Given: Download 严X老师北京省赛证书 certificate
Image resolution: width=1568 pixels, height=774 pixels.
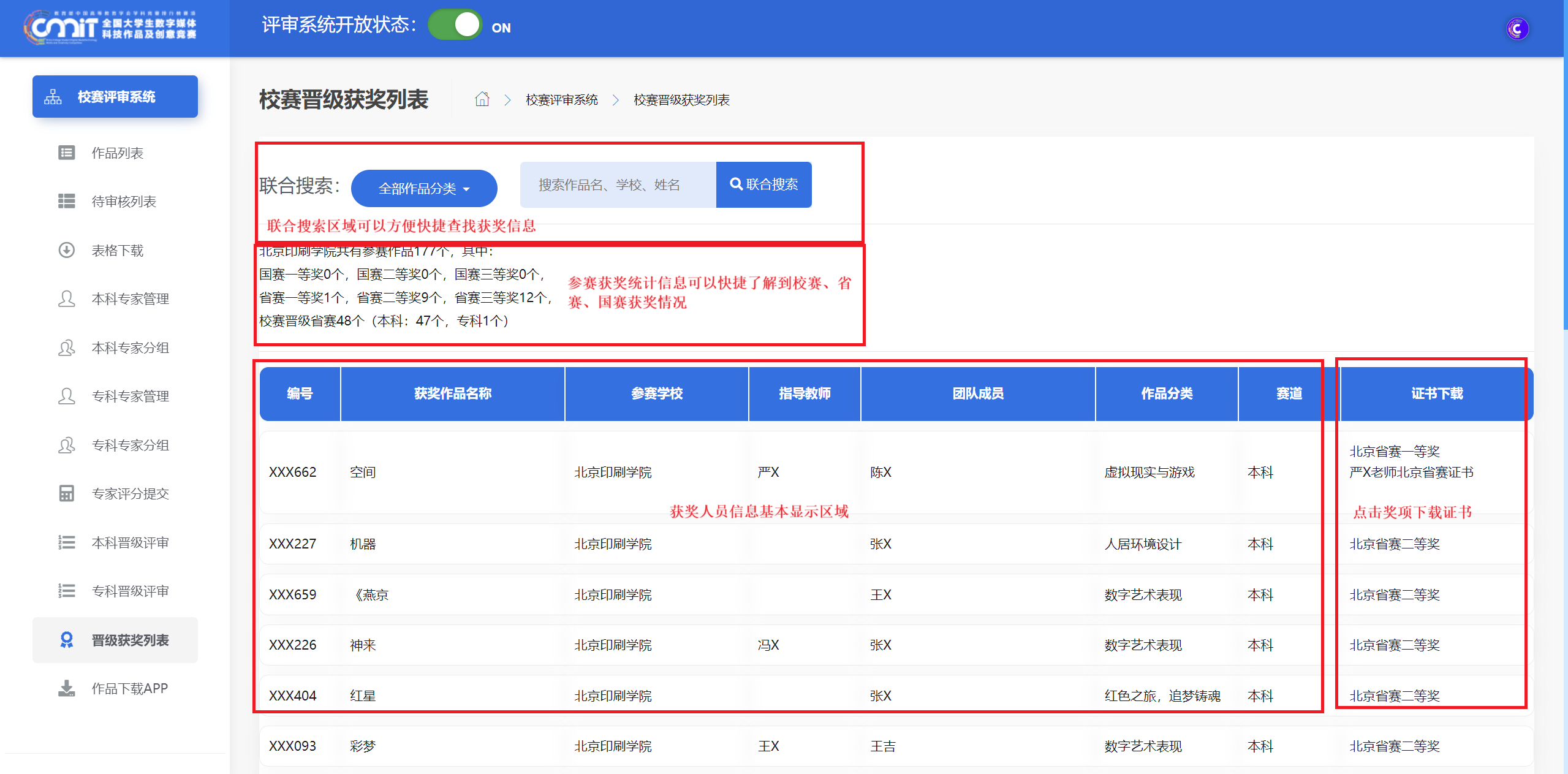Looking at the screenshot, I should (1411, 472).
